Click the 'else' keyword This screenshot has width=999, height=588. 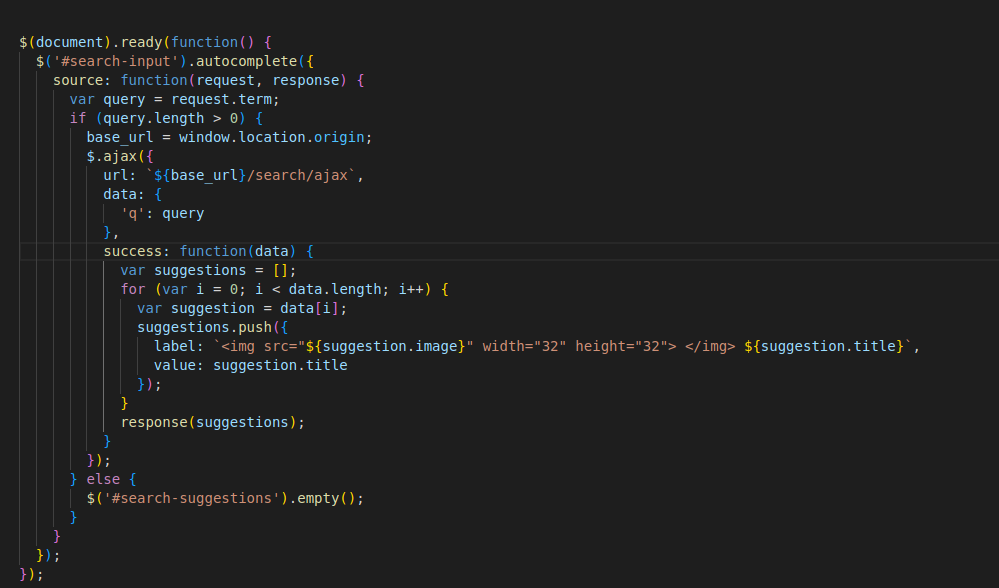pos(103,479)
